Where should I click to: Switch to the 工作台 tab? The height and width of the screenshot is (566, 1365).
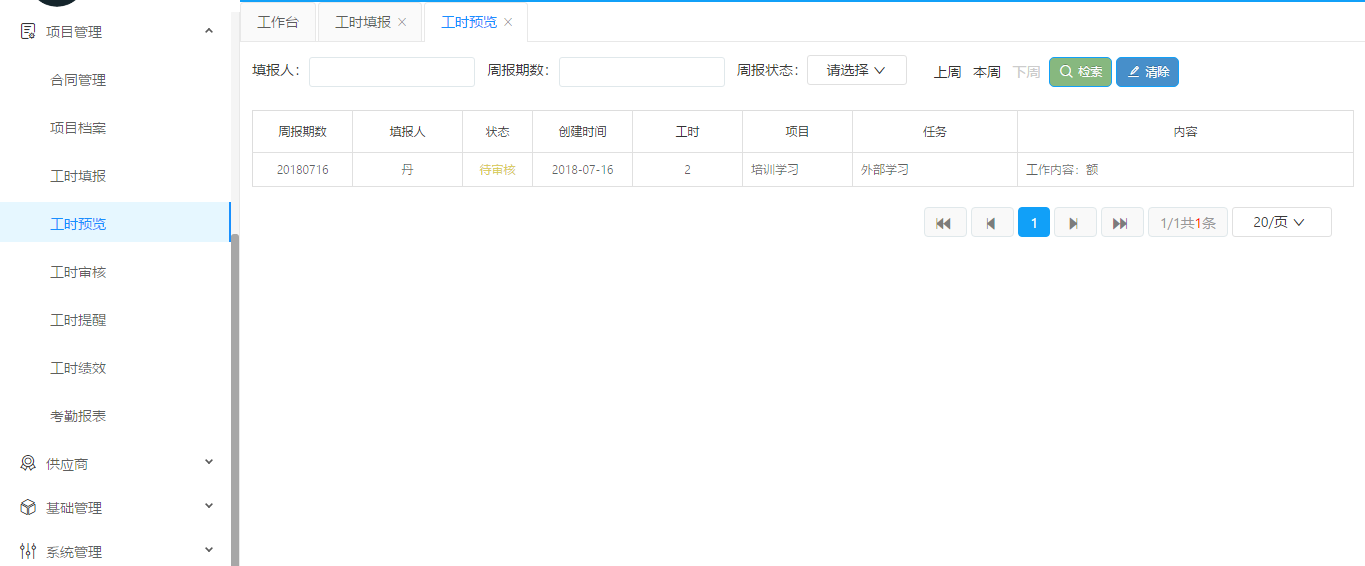click(x=278, y=22)
